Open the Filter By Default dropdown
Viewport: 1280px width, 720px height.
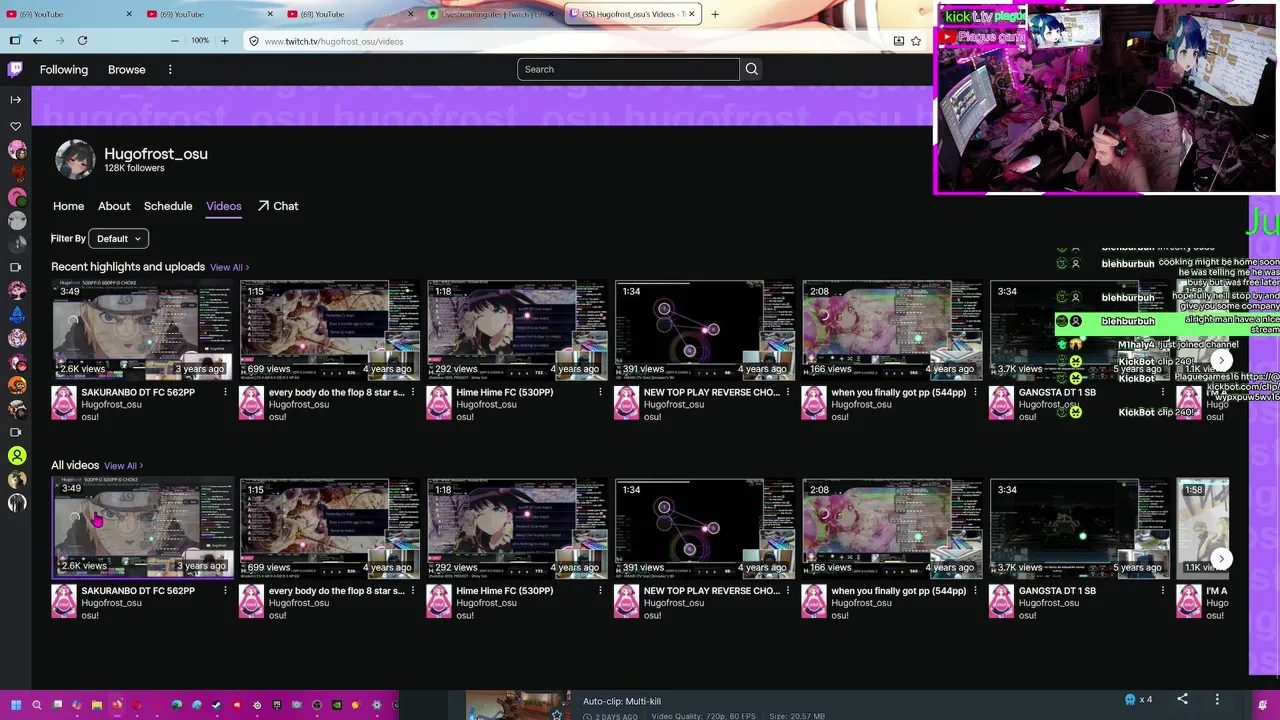119,238
